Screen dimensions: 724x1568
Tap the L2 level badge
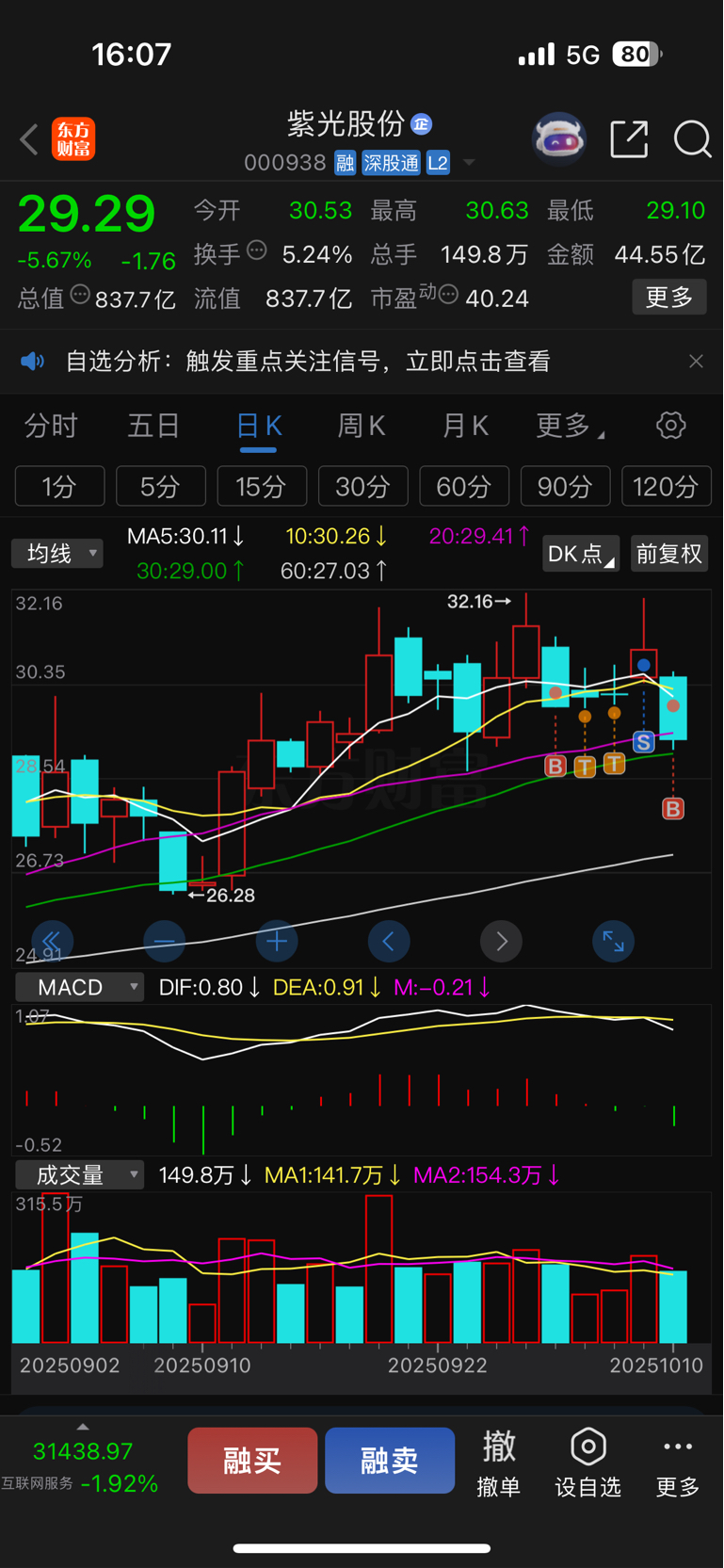(x=438, y=163)
